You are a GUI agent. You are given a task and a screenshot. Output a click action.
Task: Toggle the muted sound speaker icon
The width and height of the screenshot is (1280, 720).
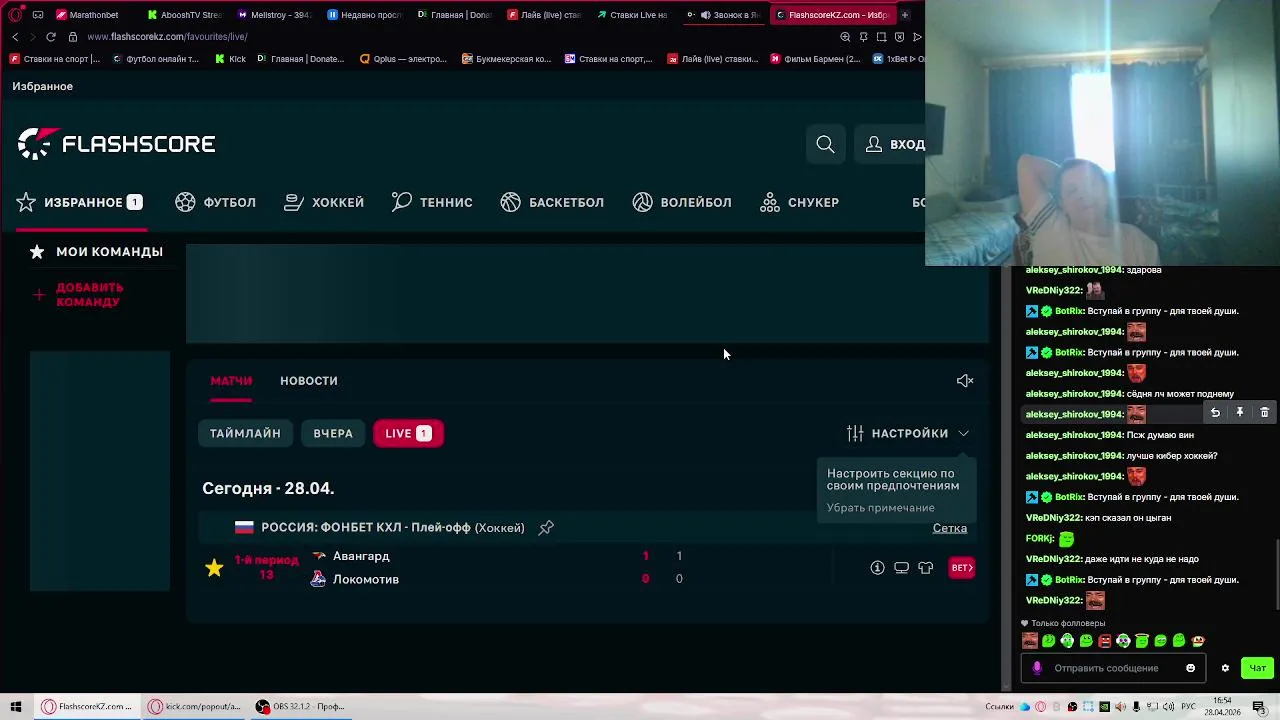[965, 381]
